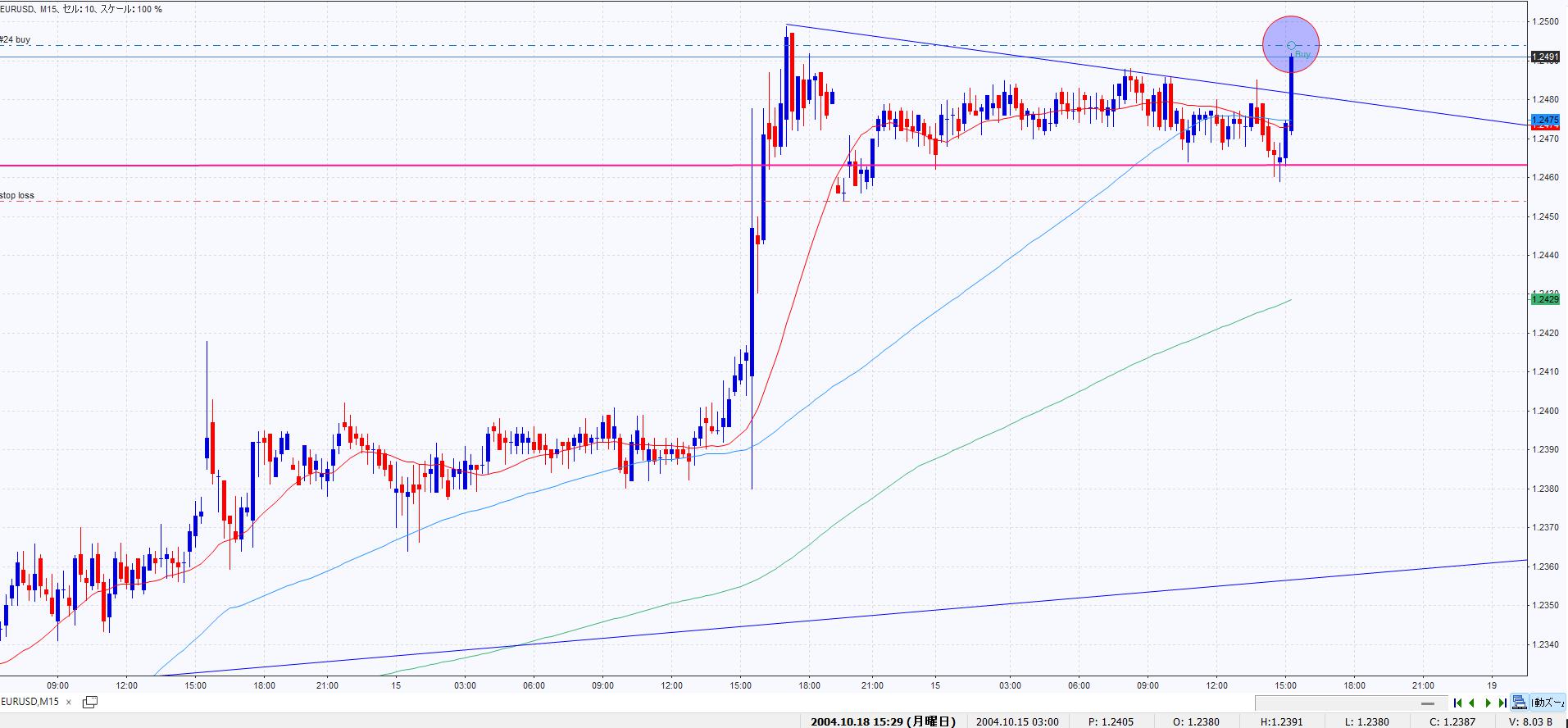
Task: Jump to latest bar using skip-to-end arrow
Action: pyautogui.click(x=1502, y=703)
